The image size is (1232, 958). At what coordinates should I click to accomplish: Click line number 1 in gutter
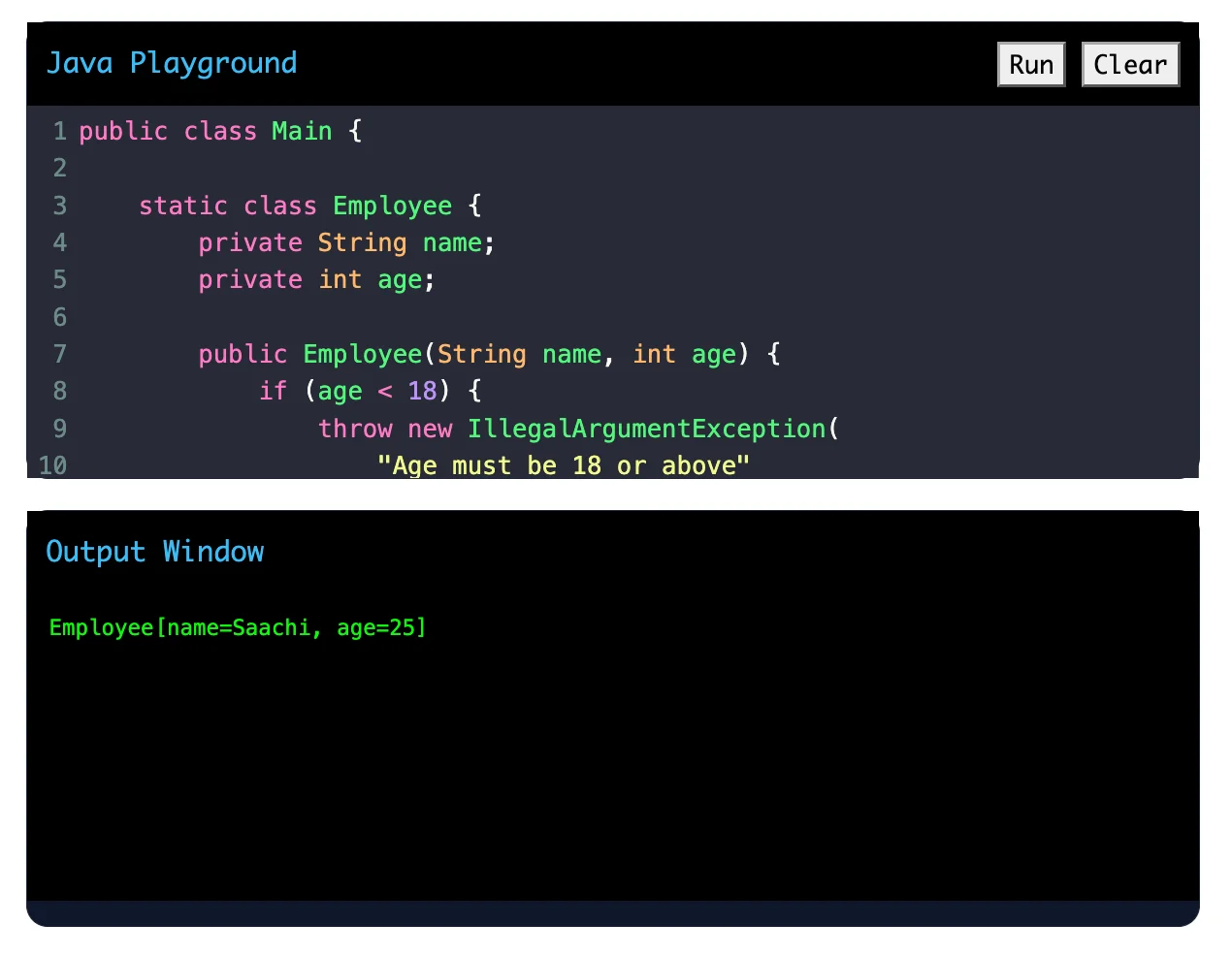pos(60,131)
